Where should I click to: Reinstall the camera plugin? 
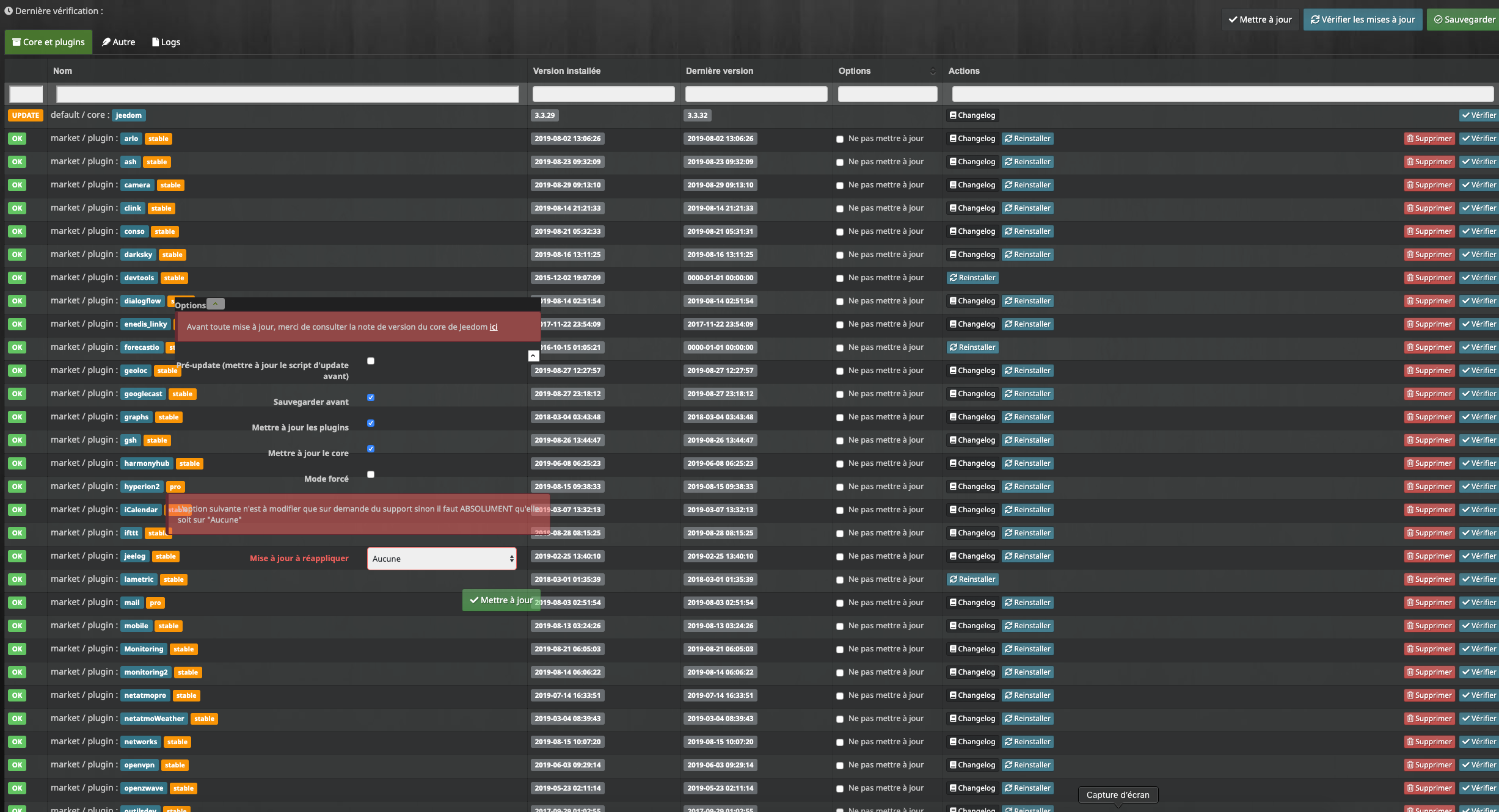[1027, 185]
